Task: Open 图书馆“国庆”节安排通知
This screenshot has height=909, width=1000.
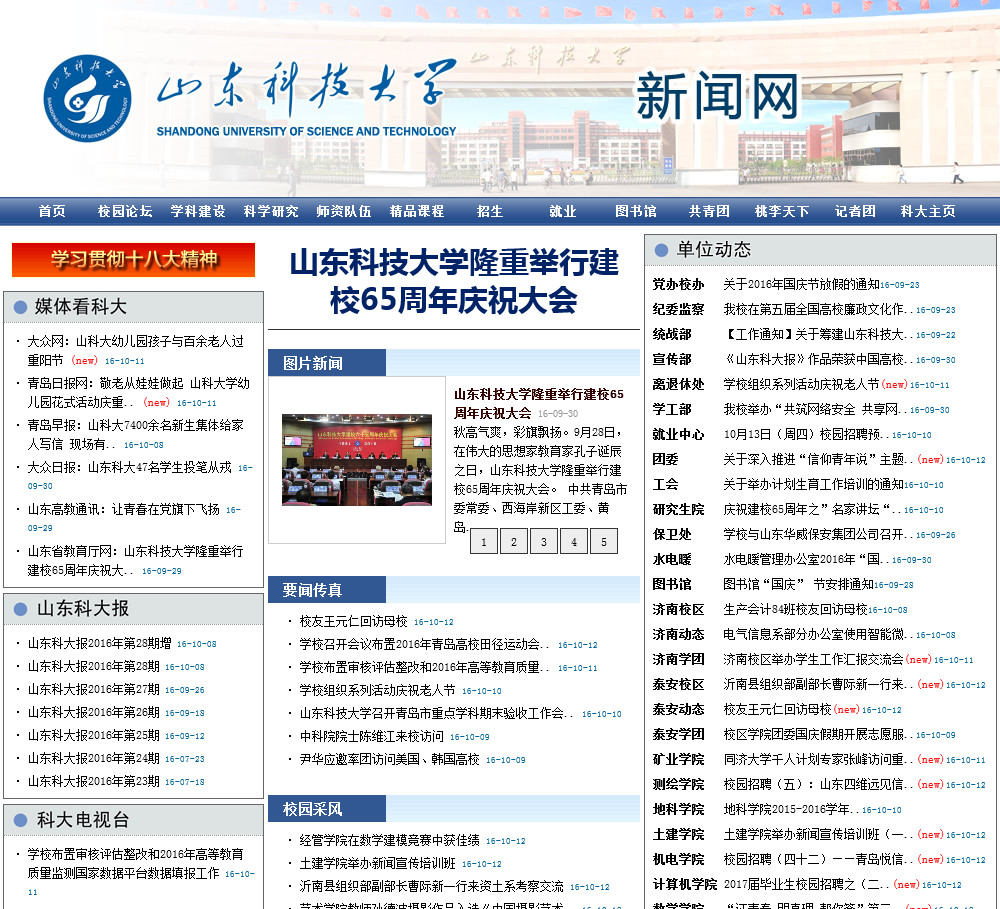Action: (798, 584)
